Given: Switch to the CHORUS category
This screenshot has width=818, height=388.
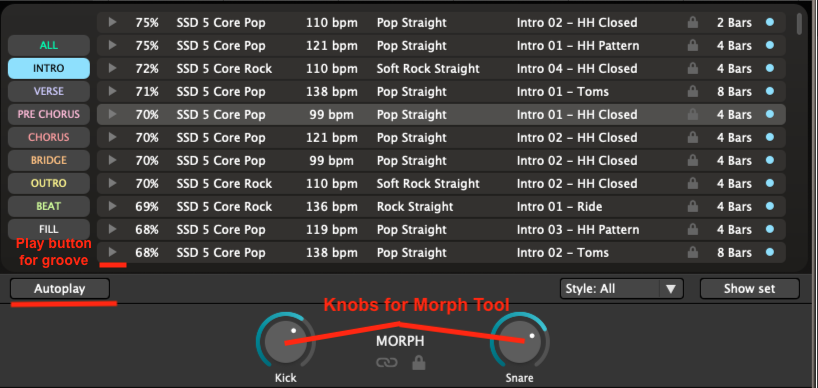Looking at the screenshot, I should coord(49,137).
